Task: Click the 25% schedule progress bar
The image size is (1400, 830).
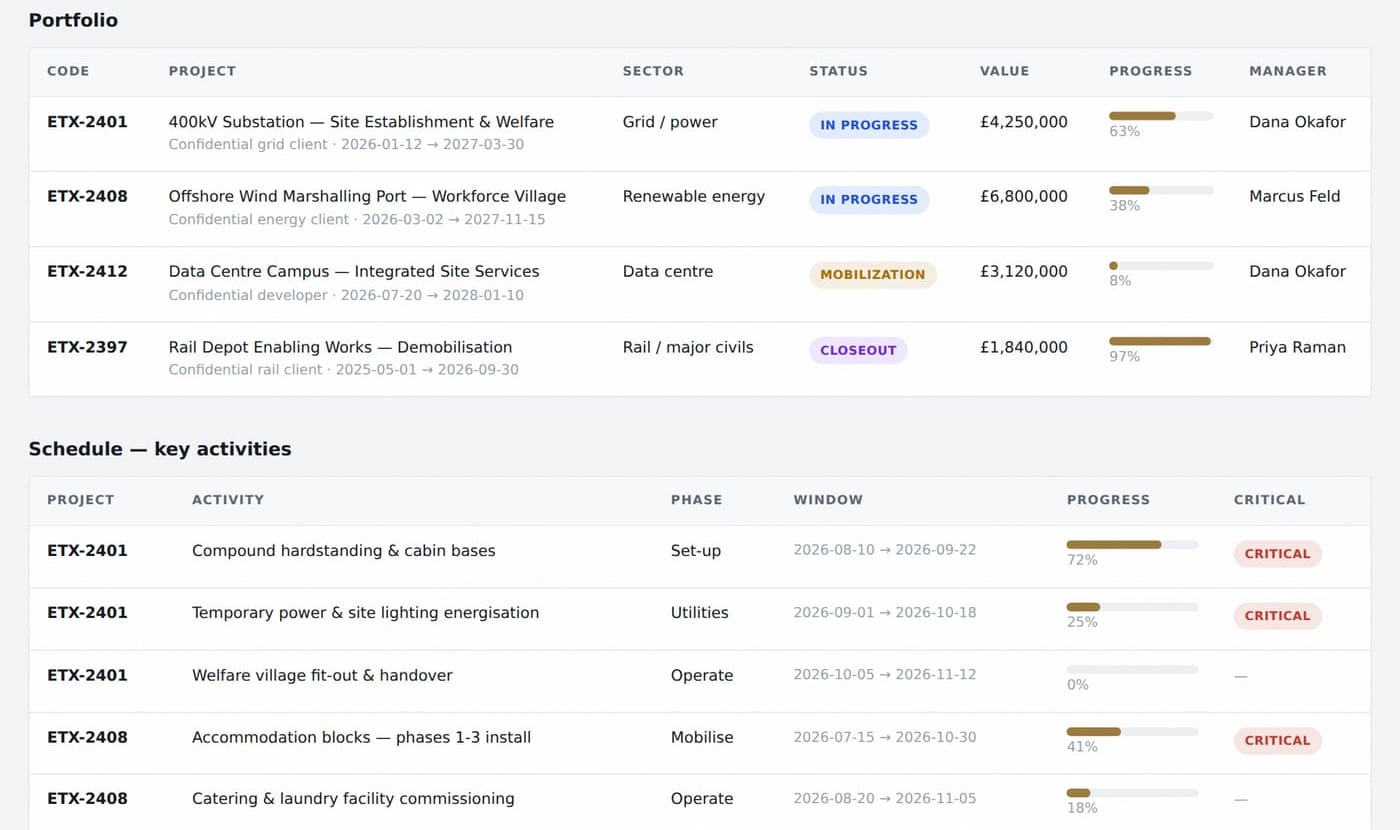Action: click(x=1132, y=607)
